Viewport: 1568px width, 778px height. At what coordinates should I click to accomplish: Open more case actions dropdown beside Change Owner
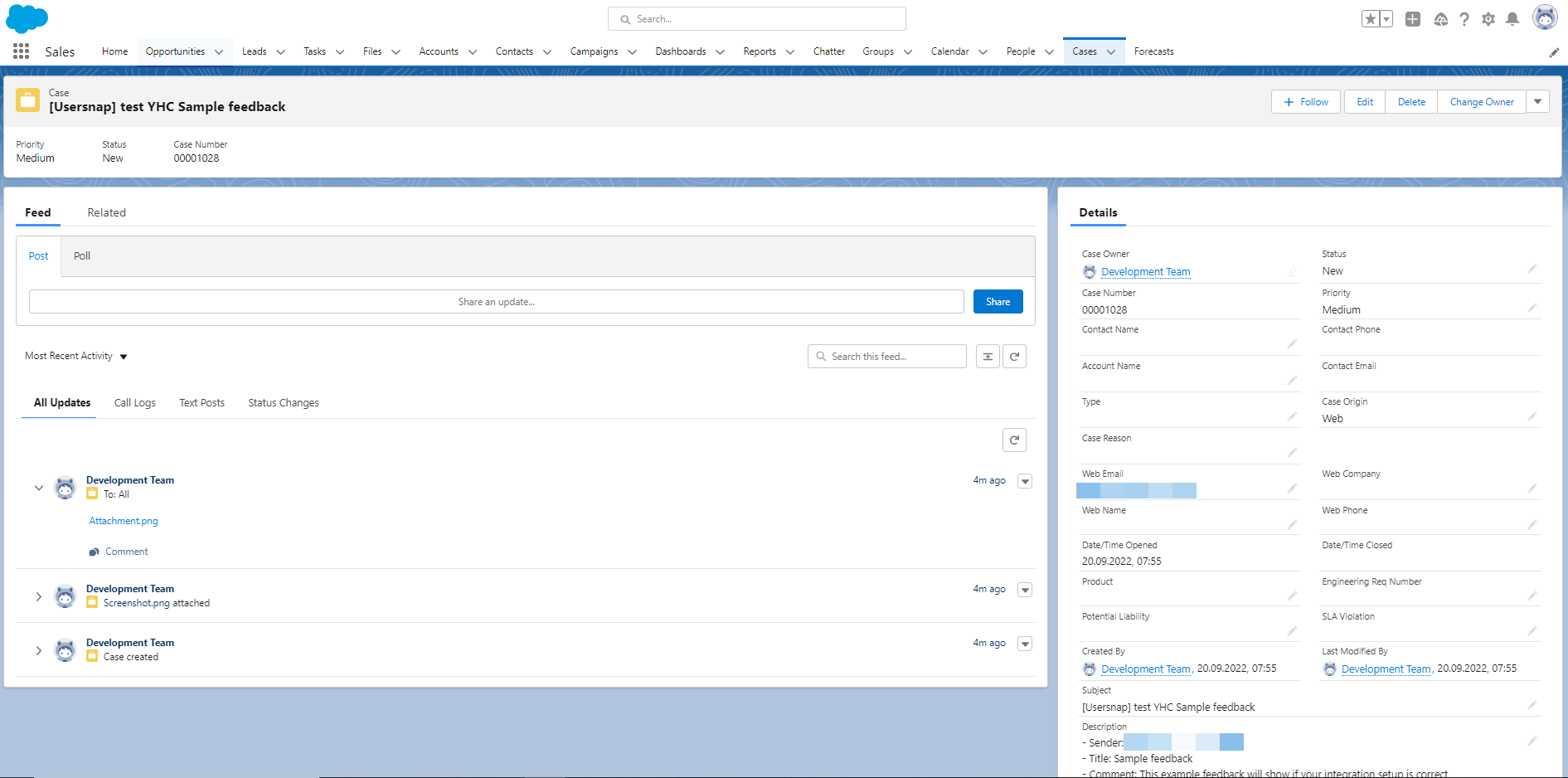coord(1538,102)
